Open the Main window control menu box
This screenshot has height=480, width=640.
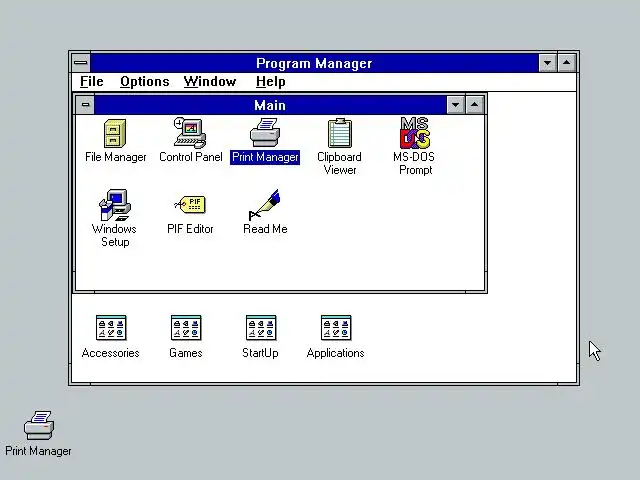85,105
